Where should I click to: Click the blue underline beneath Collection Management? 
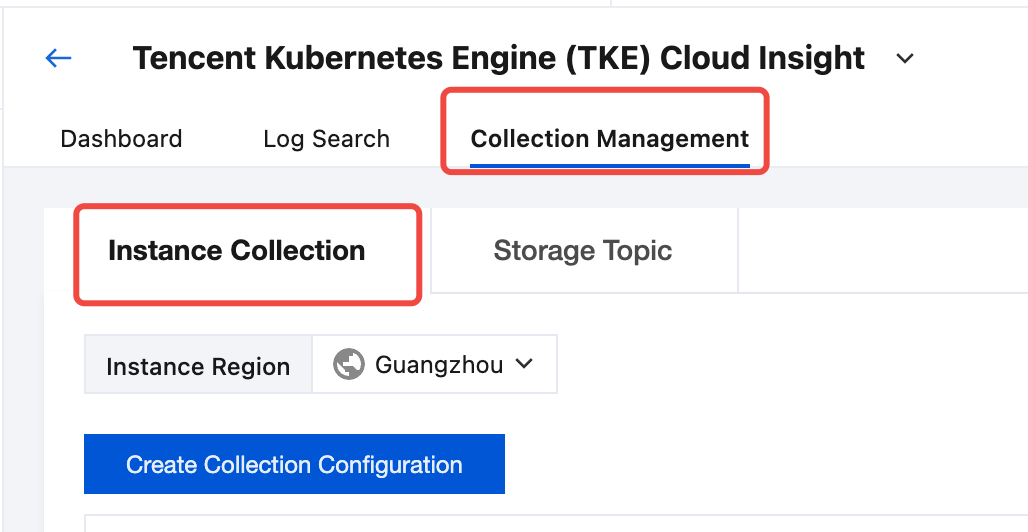click(x=609, y=164)
